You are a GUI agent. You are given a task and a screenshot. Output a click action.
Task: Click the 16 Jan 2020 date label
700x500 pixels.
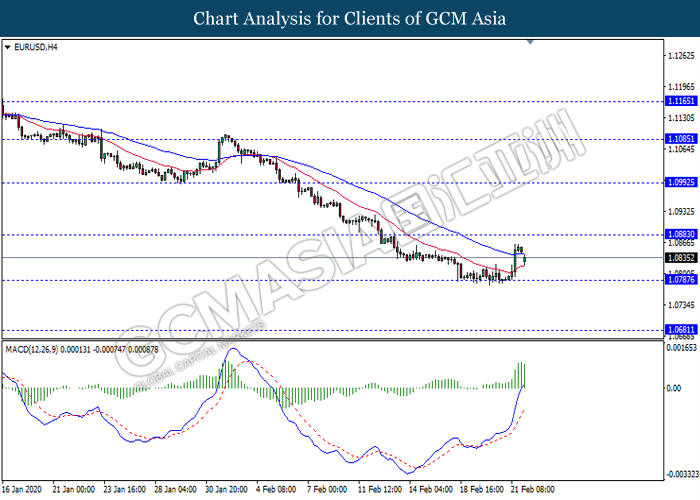[22, 490]
